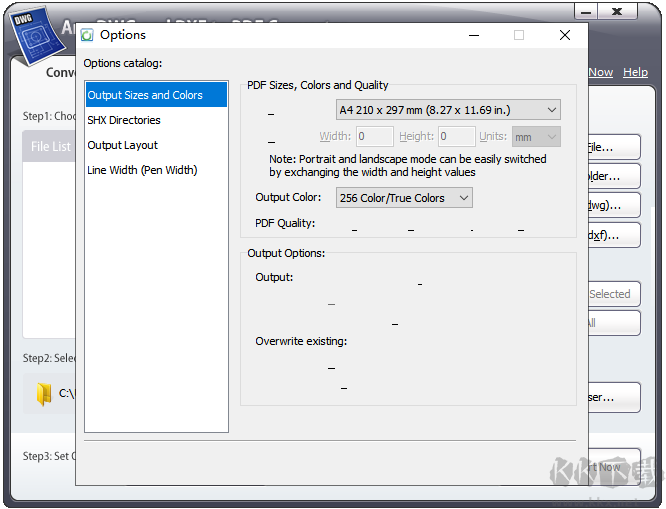666x509 pixels.
Task: Click the yellow output folder icon
Action: 44,394
